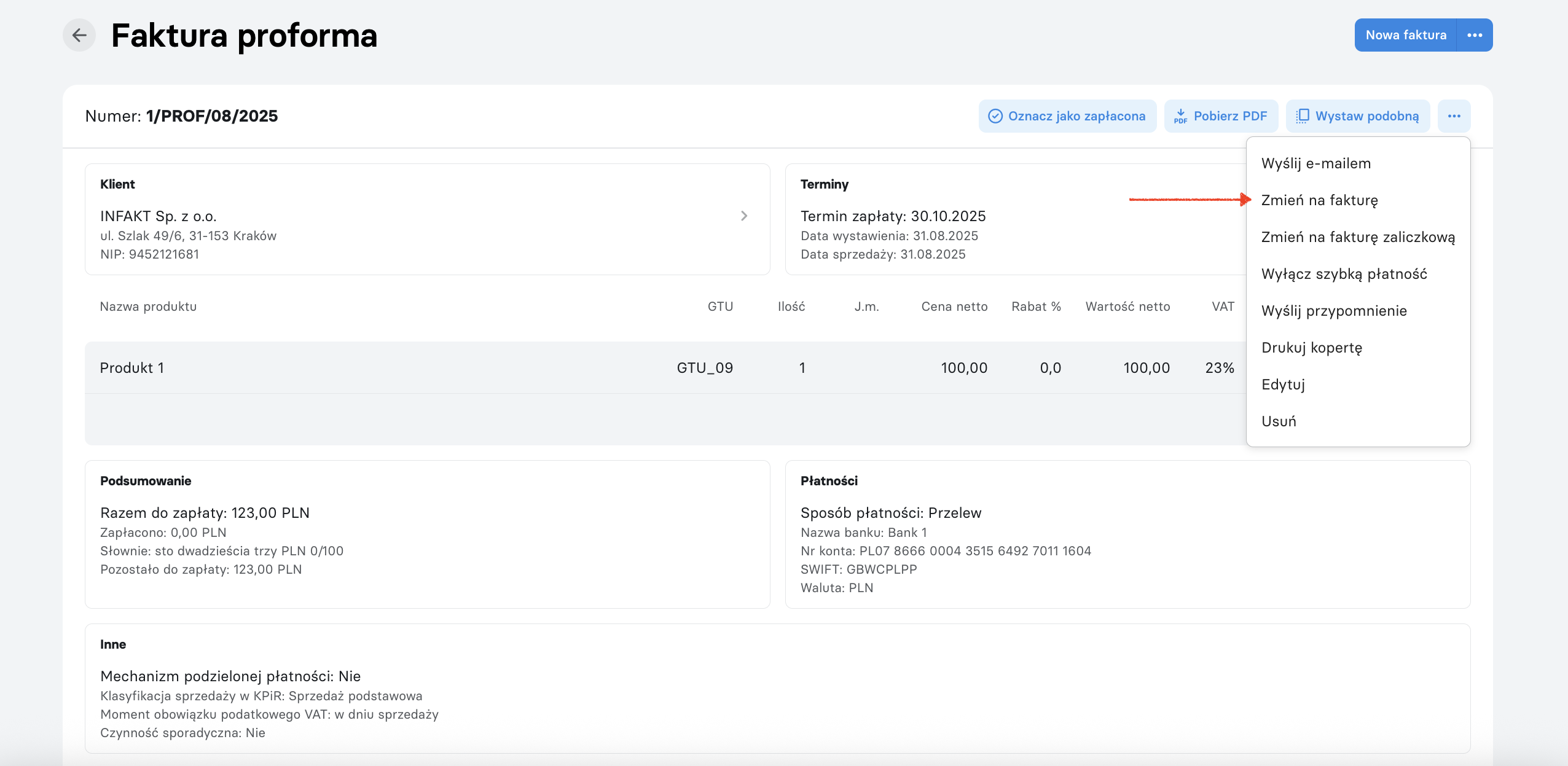Choose Wyłącz szybką płatność option
1568x766 pixels.
click(1358, 274)
